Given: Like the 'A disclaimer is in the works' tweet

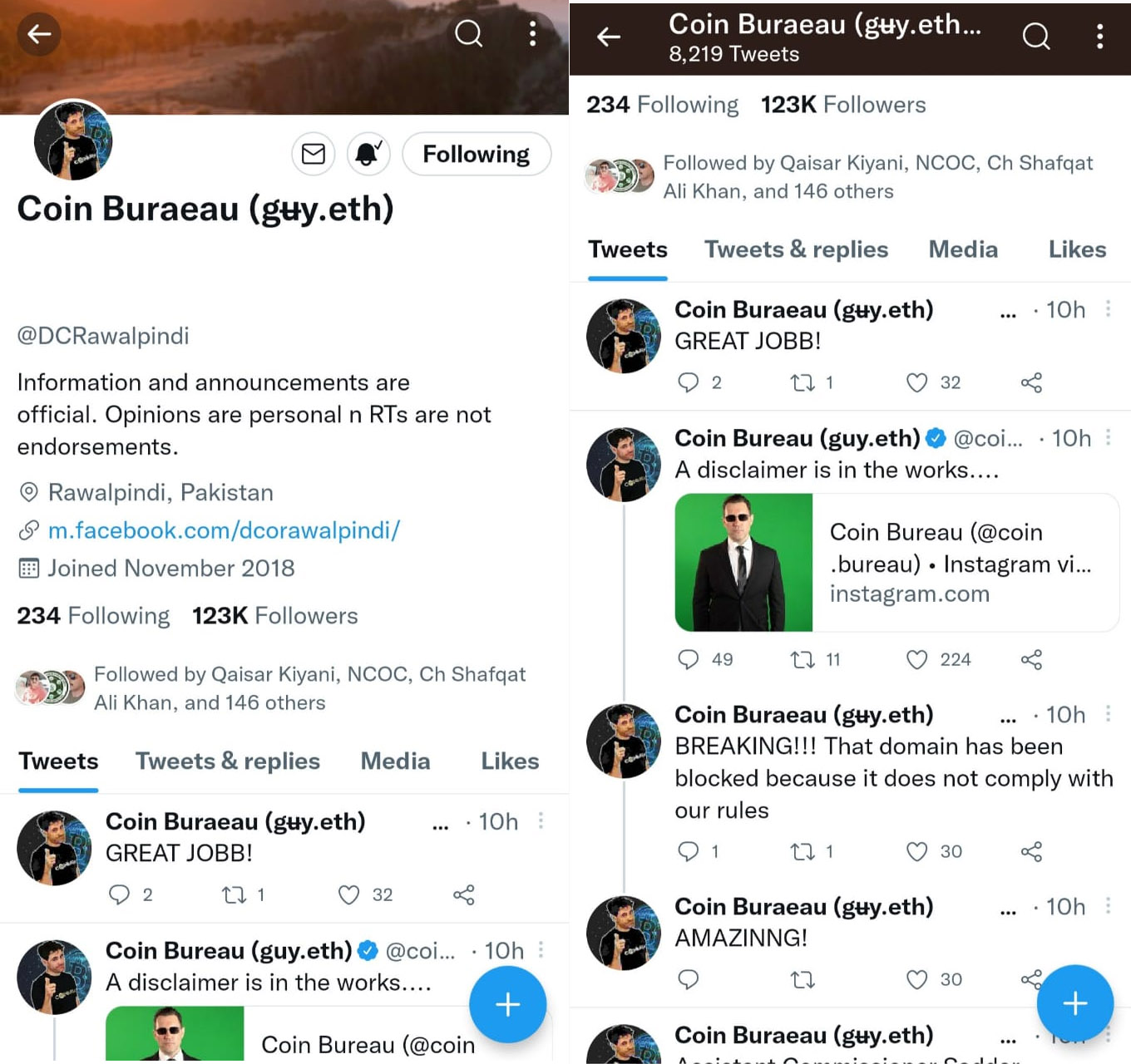Looking at the screenshot, I should coord(916,660).
